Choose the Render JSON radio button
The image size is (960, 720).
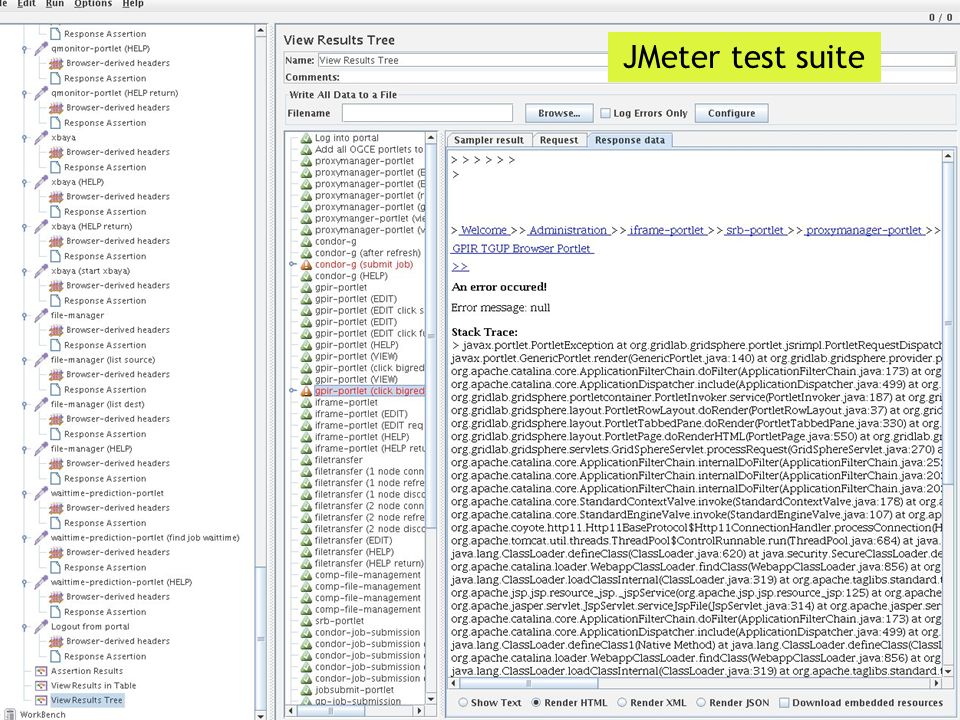click(701, 703)
